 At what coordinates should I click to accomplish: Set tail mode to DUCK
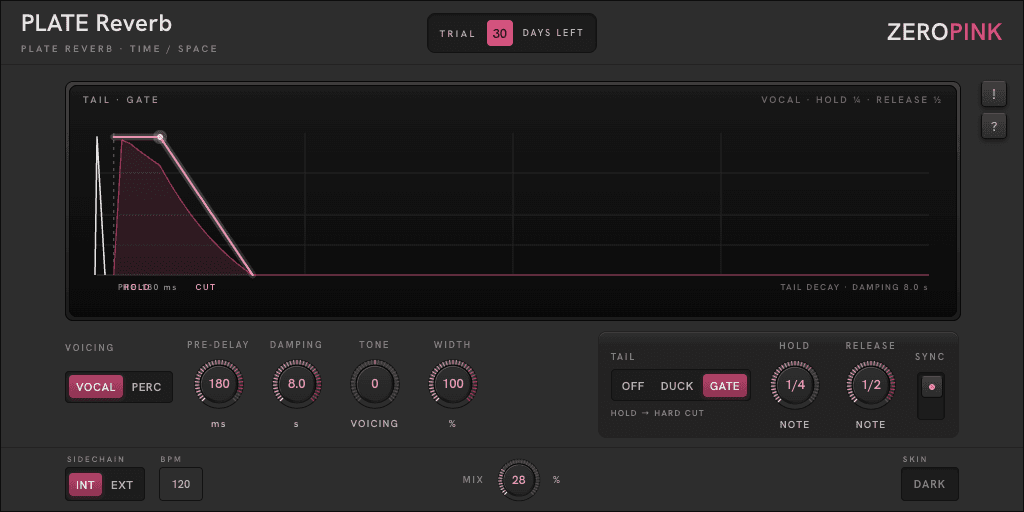(x=677, y=385)
